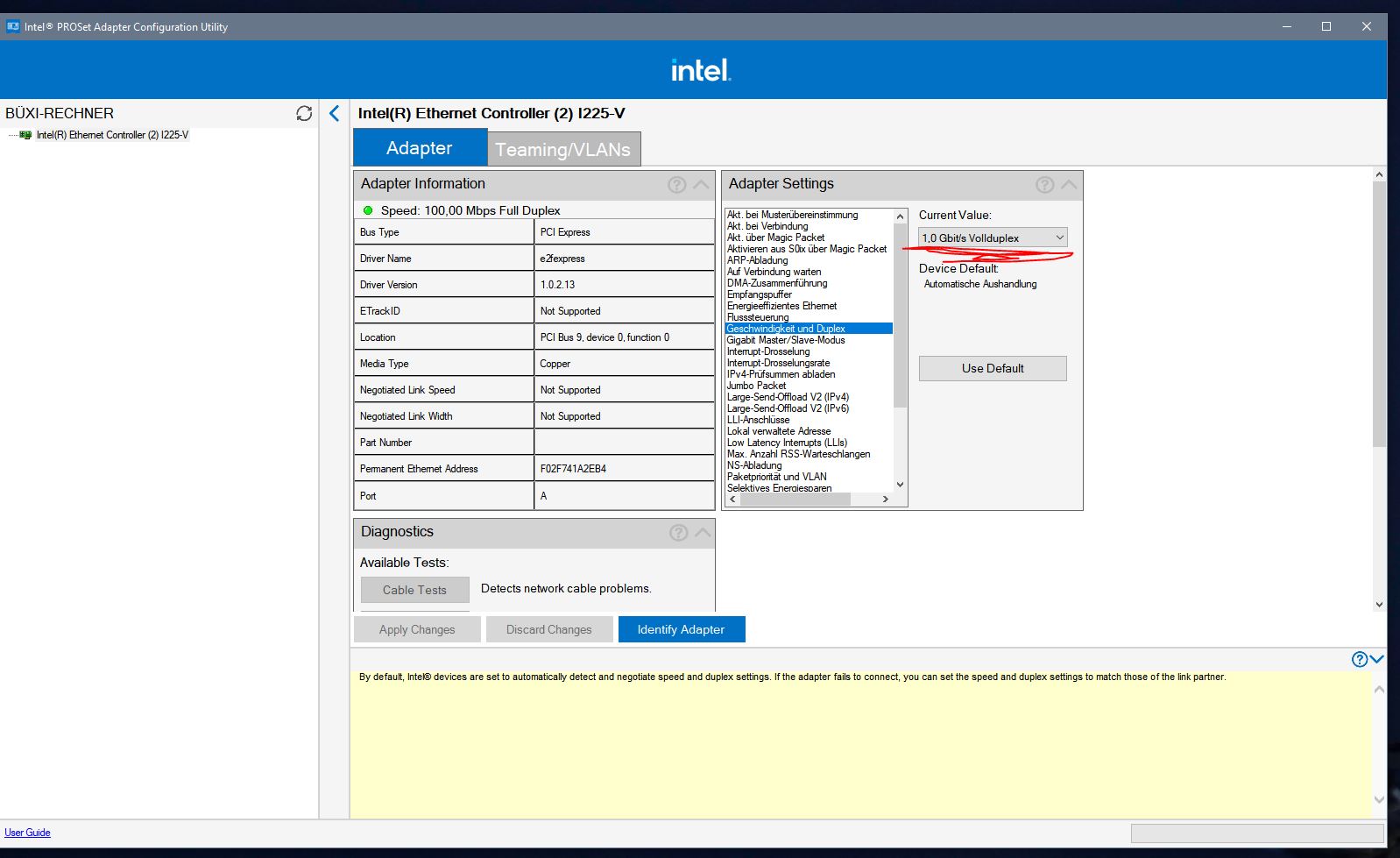Switch to the Adapter tab
1400x858 pixels.
coord(420,147)
